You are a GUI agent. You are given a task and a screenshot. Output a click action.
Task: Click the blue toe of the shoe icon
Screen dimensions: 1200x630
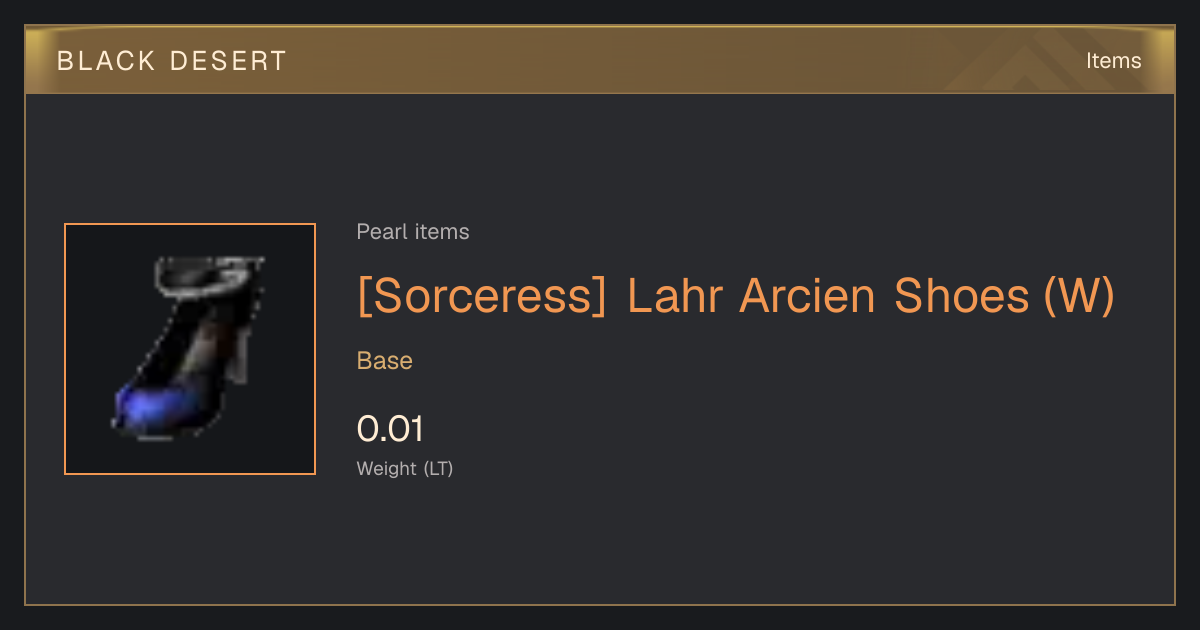150,407
